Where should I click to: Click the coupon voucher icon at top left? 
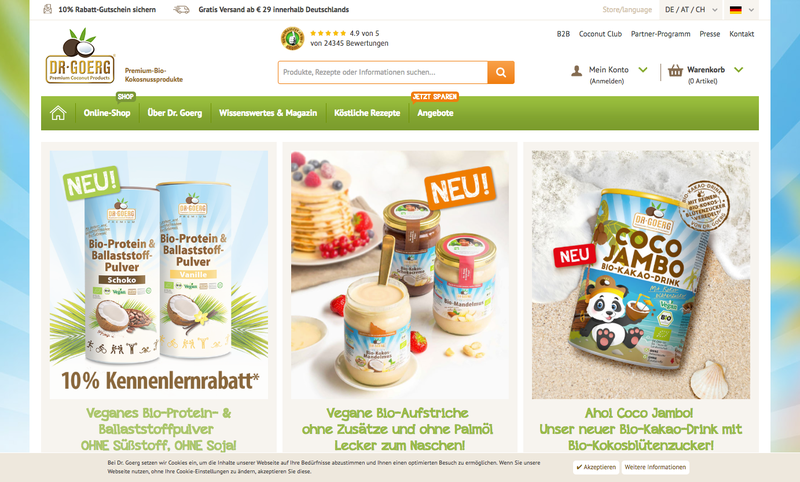[47, 9]
